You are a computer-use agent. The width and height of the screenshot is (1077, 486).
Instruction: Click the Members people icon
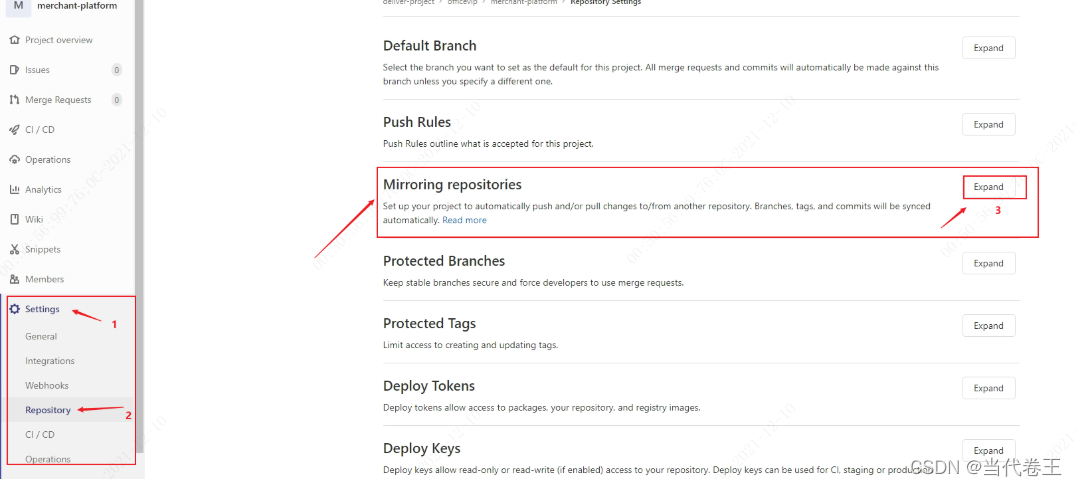tap(14, 279)
